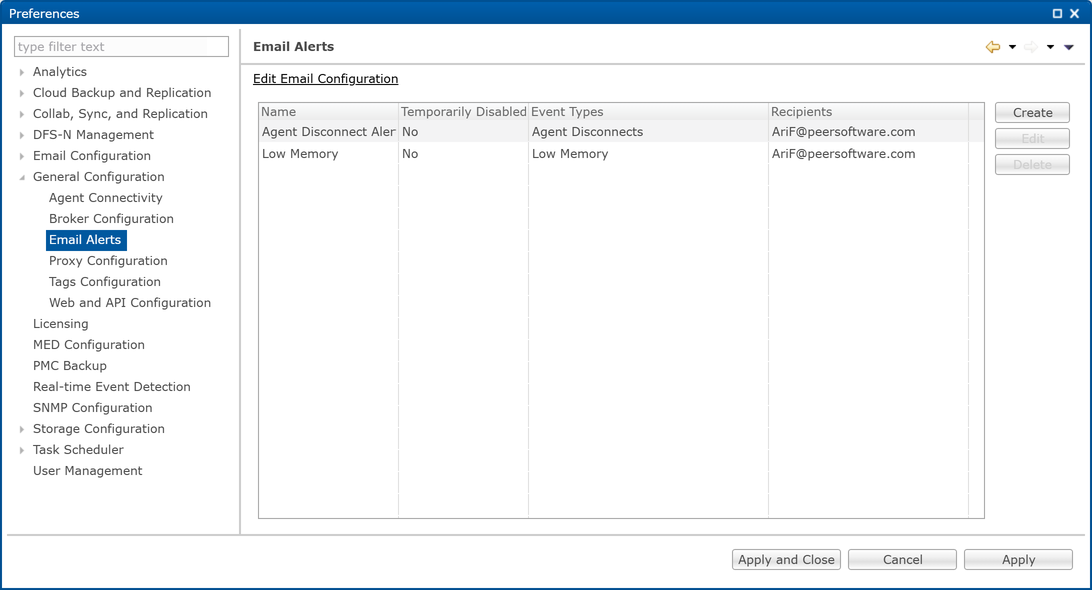Select Email Configuration in the tree
1092x590 pixels.
[x=92, y=155]
